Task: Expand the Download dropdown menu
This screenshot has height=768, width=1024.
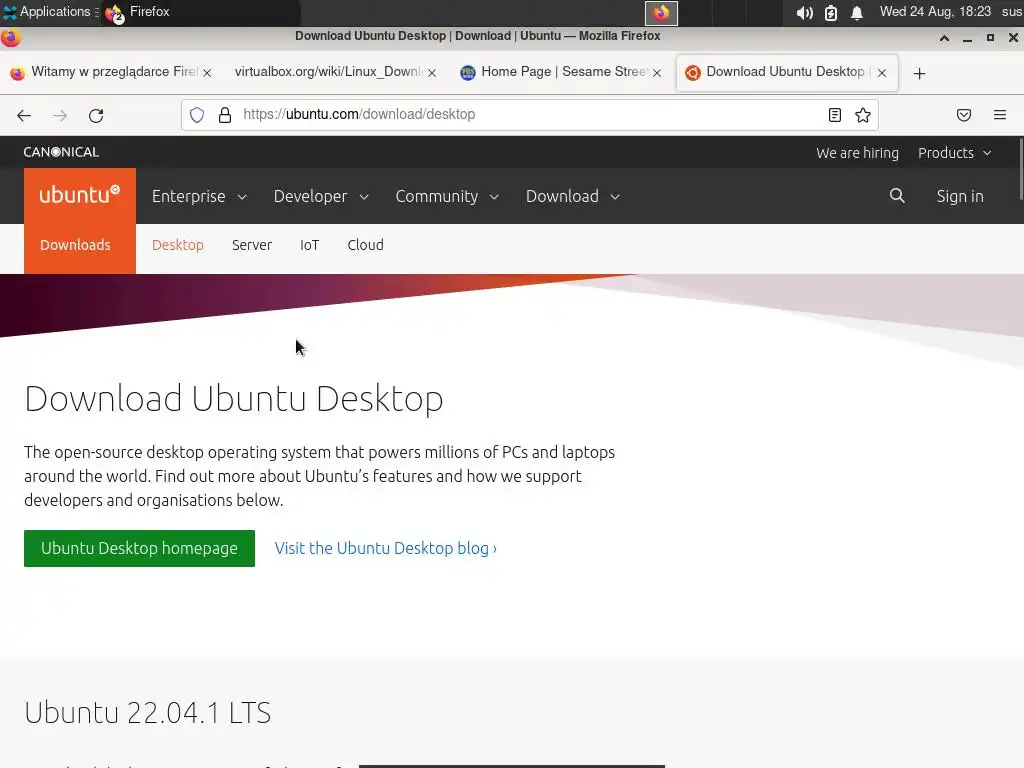Action: pyautogui.click(x=573, y=196)
